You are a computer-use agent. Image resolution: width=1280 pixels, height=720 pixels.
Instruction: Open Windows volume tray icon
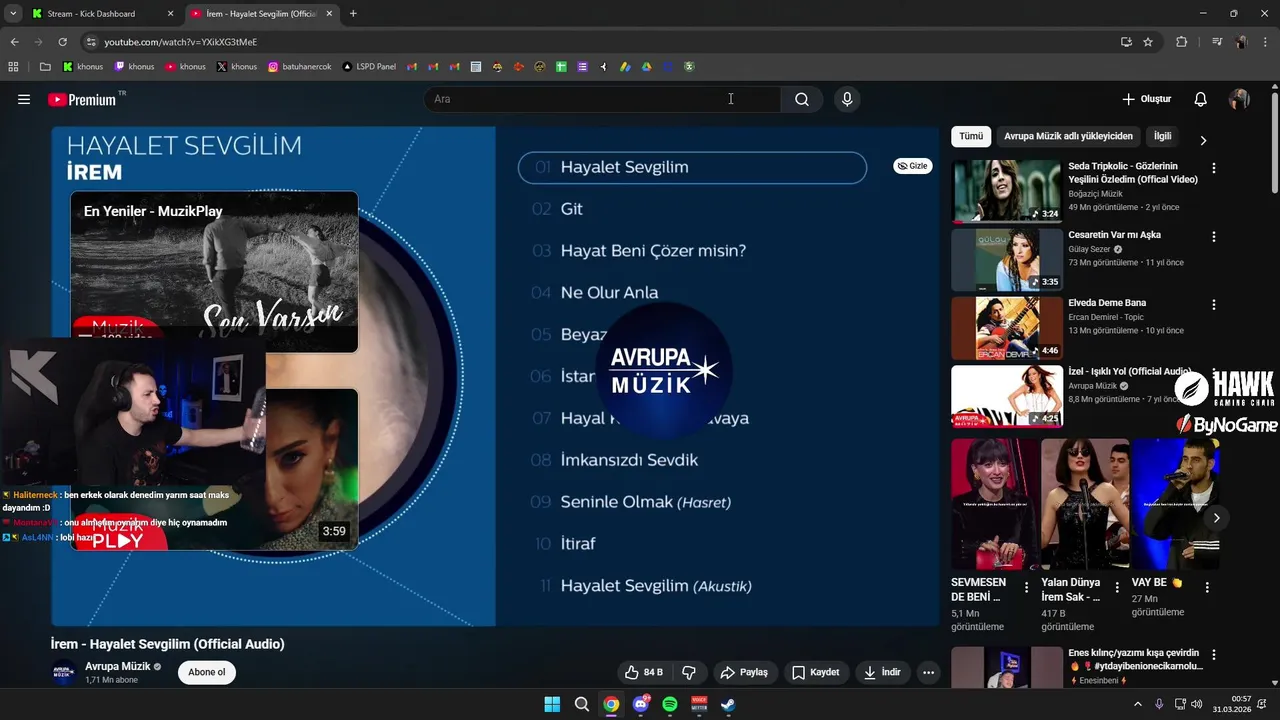(1196, 704)
